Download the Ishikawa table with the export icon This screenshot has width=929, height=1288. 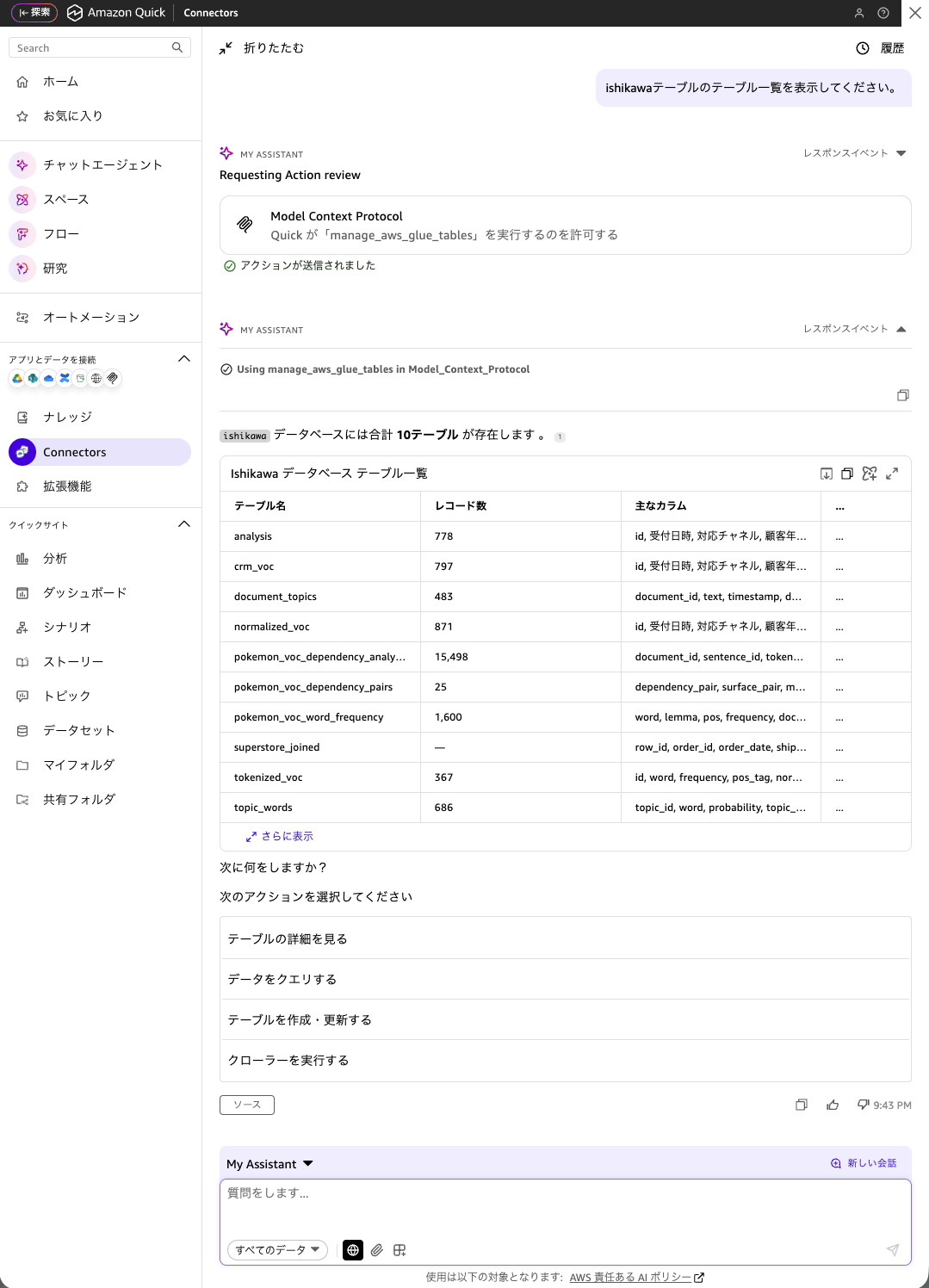click(826, 474)
